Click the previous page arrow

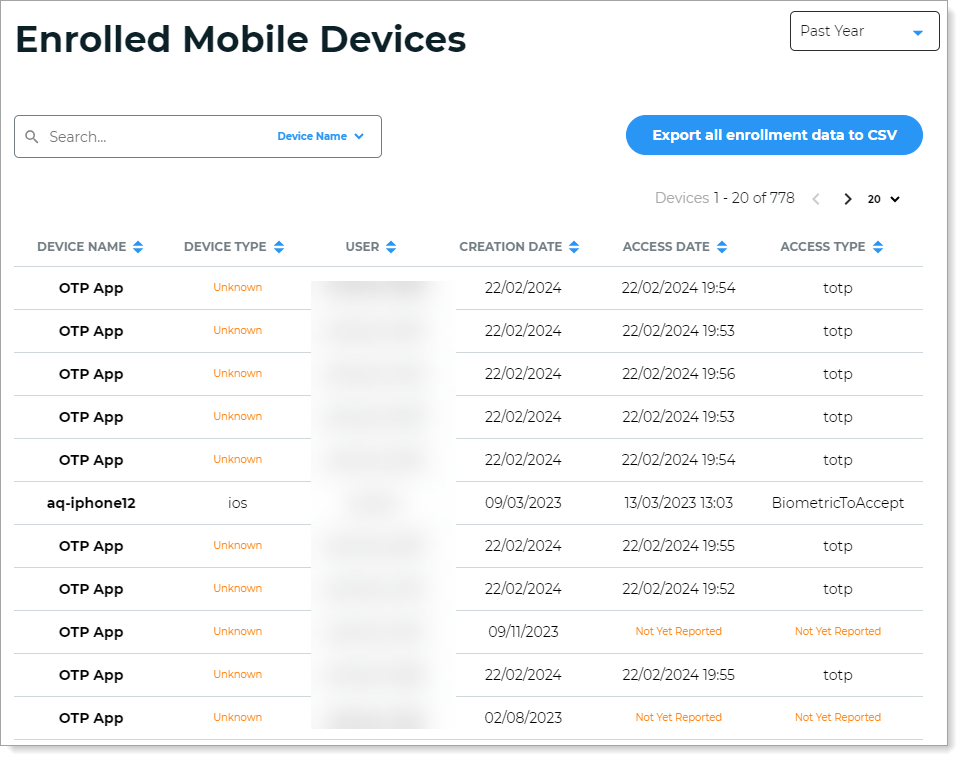816,199
